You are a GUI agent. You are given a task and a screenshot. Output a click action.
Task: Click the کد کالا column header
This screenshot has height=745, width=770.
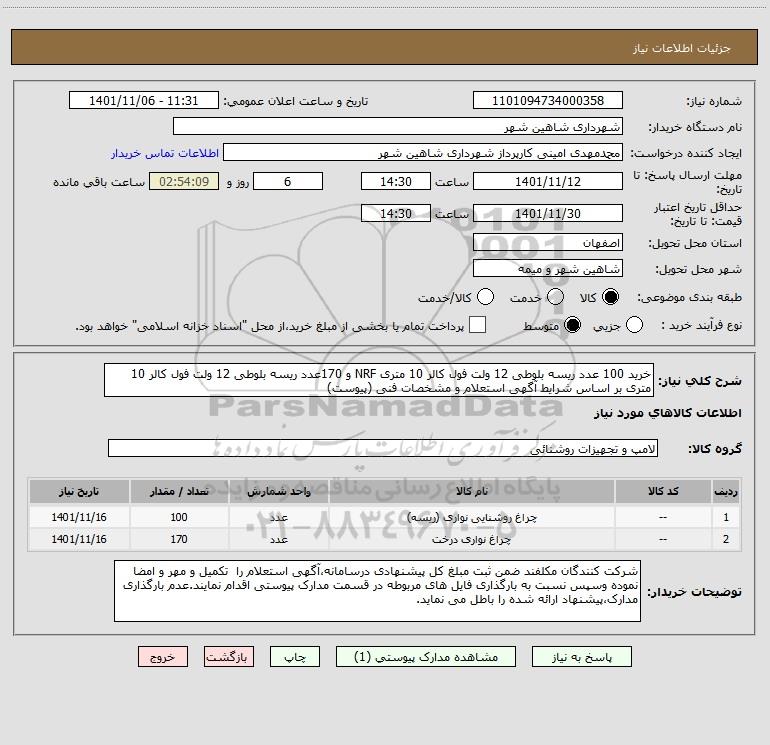(663, 491)
